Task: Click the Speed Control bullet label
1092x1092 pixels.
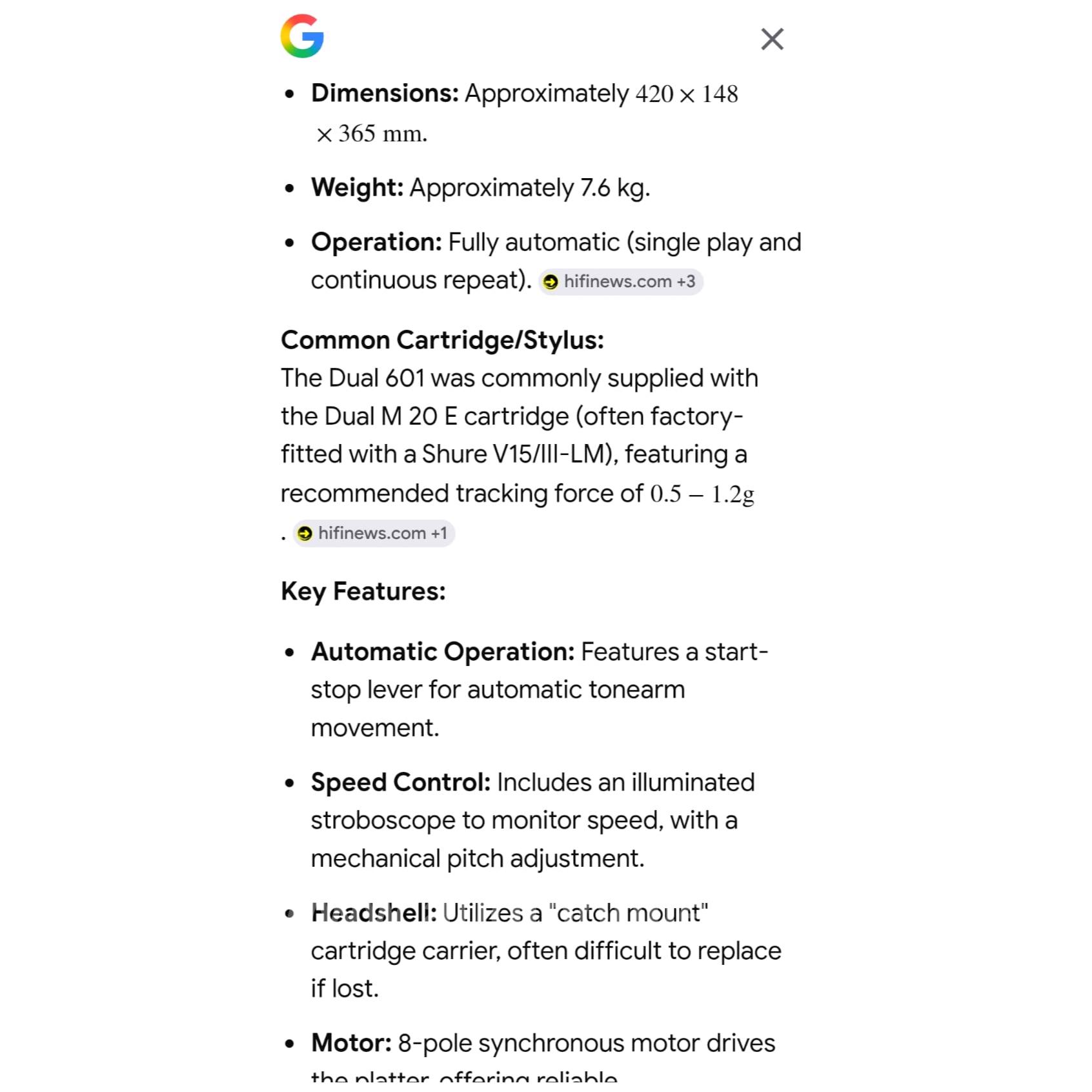Action: 400,782
